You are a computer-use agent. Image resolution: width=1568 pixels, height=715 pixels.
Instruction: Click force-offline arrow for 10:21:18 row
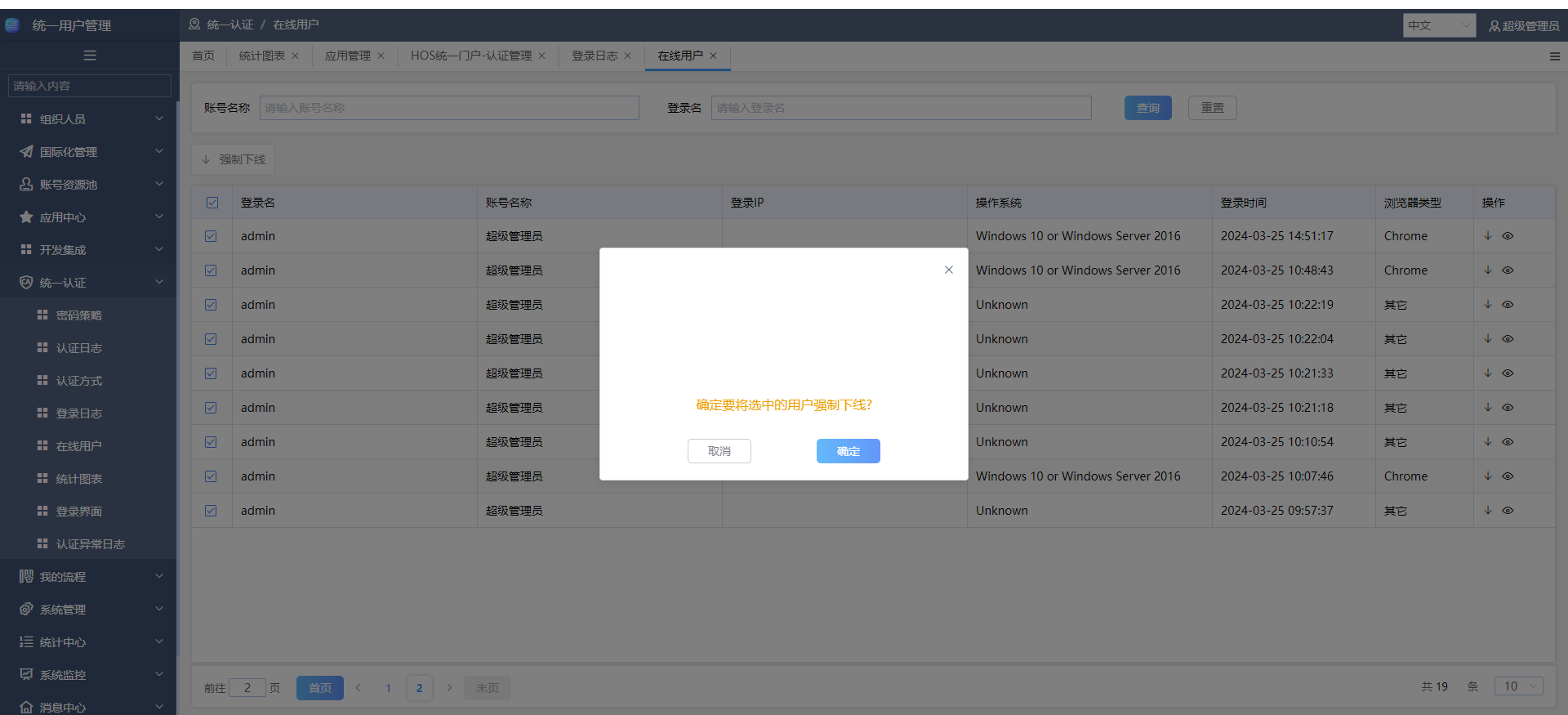coord(1488,407)
